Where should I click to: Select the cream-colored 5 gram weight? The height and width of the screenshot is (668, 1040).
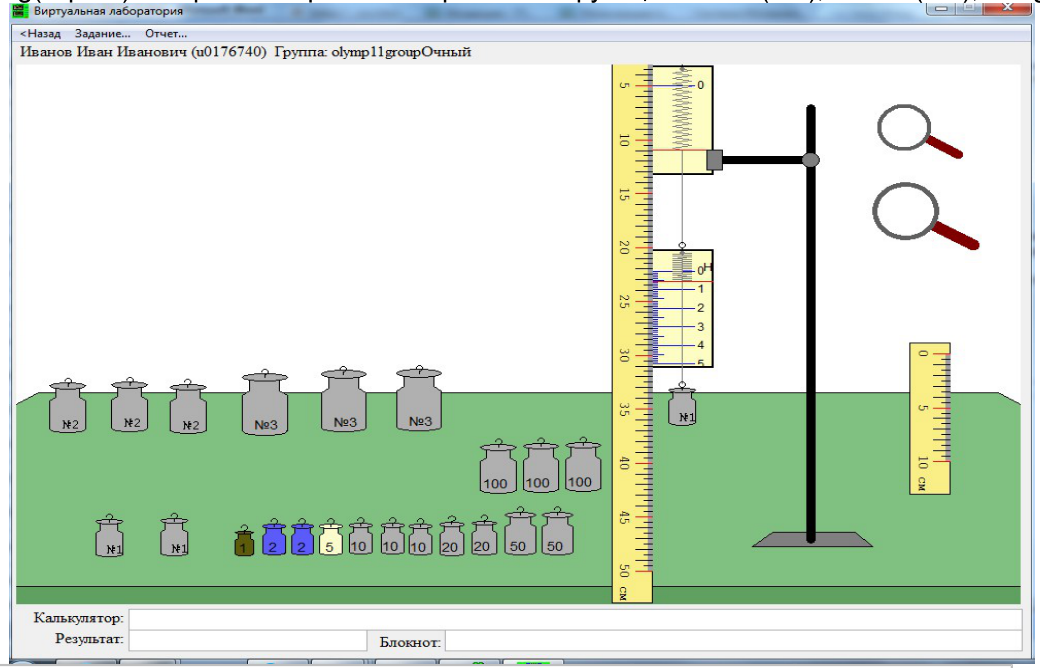click(x=330, y=539)
